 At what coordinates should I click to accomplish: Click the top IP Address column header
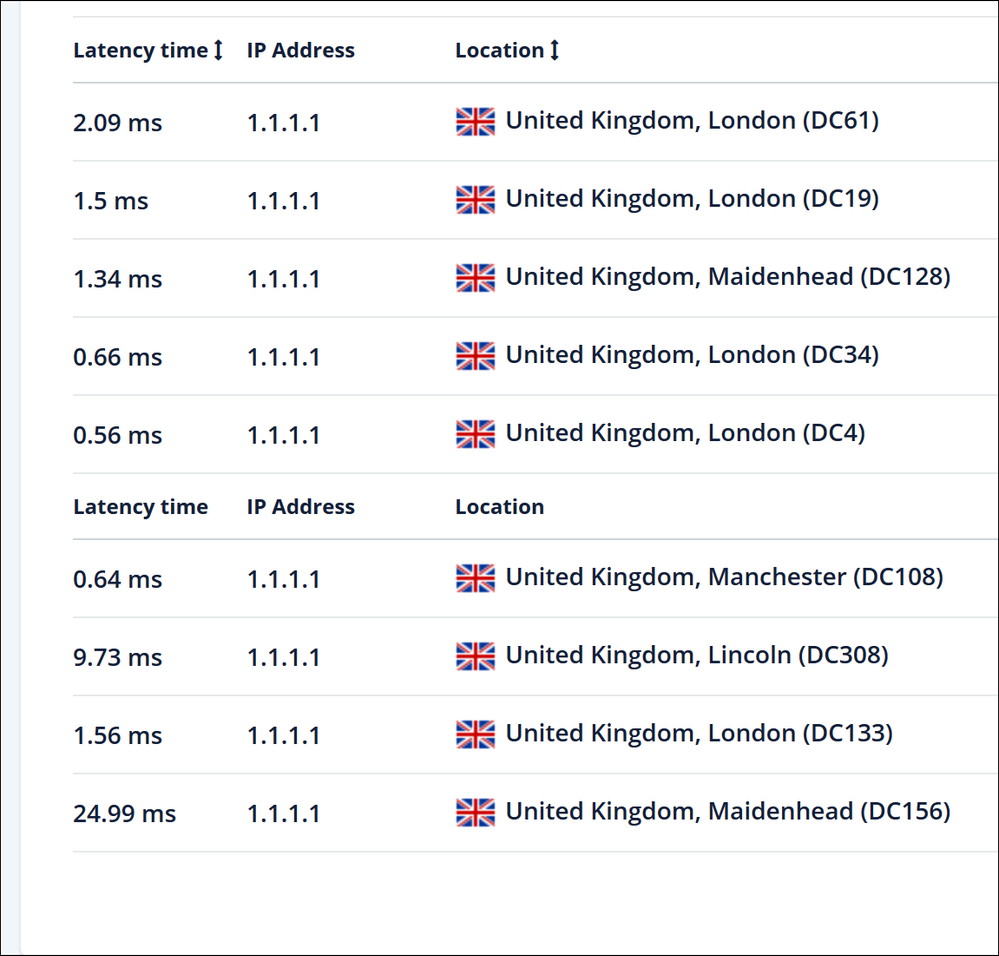[x=300, y=50]
